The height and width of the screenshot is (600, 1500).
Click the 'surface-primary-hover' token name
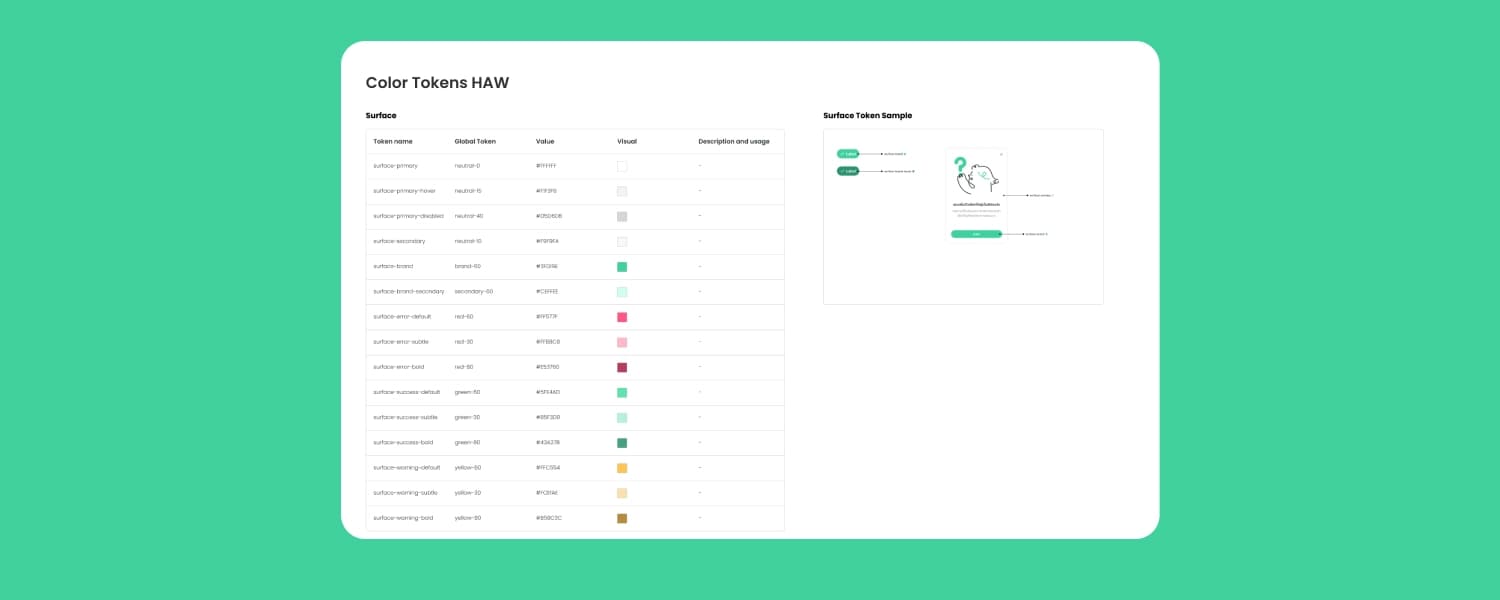[x=404, y=191]
